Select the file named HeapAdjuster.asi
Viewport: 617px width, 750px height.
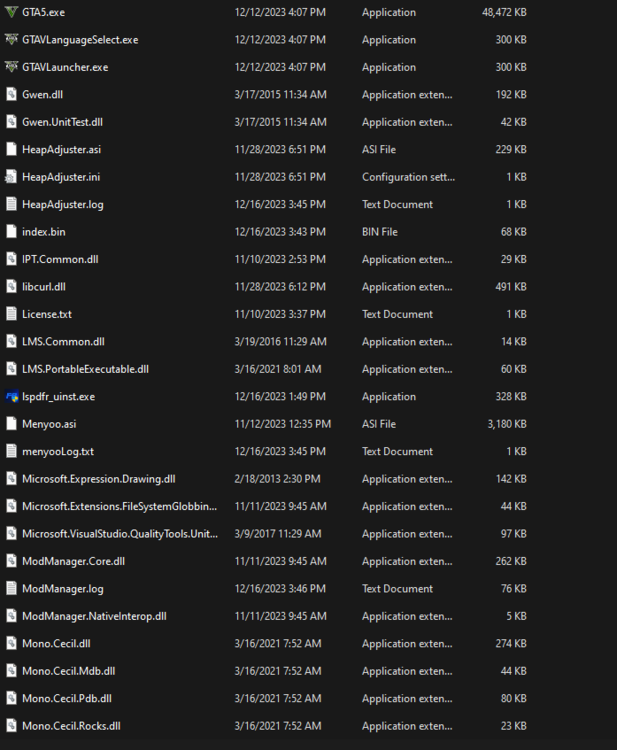coord(62,149)
